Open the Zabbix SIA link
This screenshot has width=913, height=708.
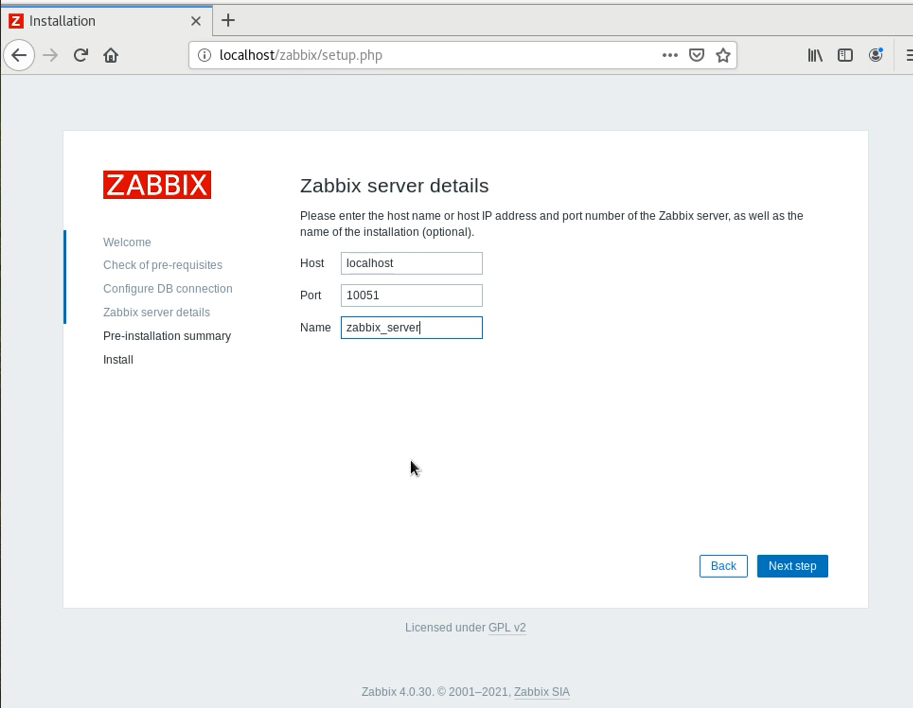coord(542,692)
